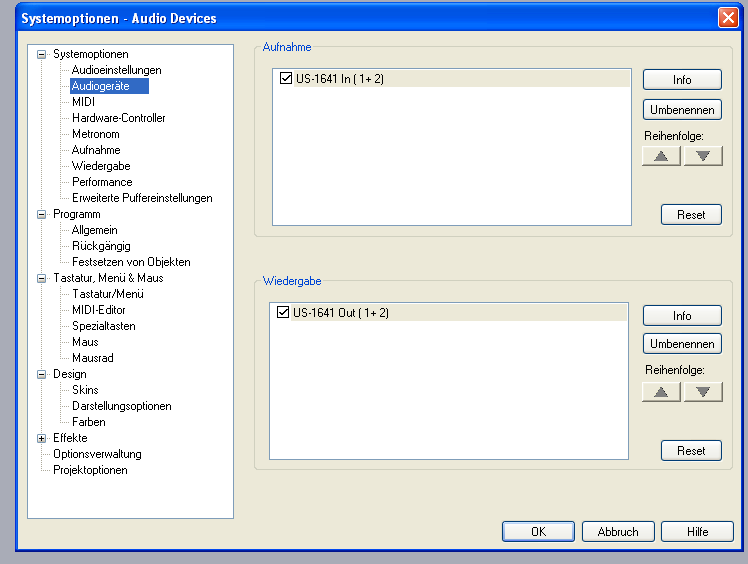Uncheck the US-1641 Out (1+2) checkbox

(283, 313)
